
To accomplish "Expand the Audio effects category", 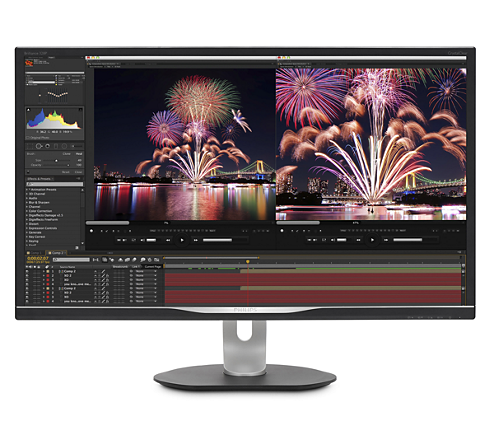I will [x=27, y=198].
